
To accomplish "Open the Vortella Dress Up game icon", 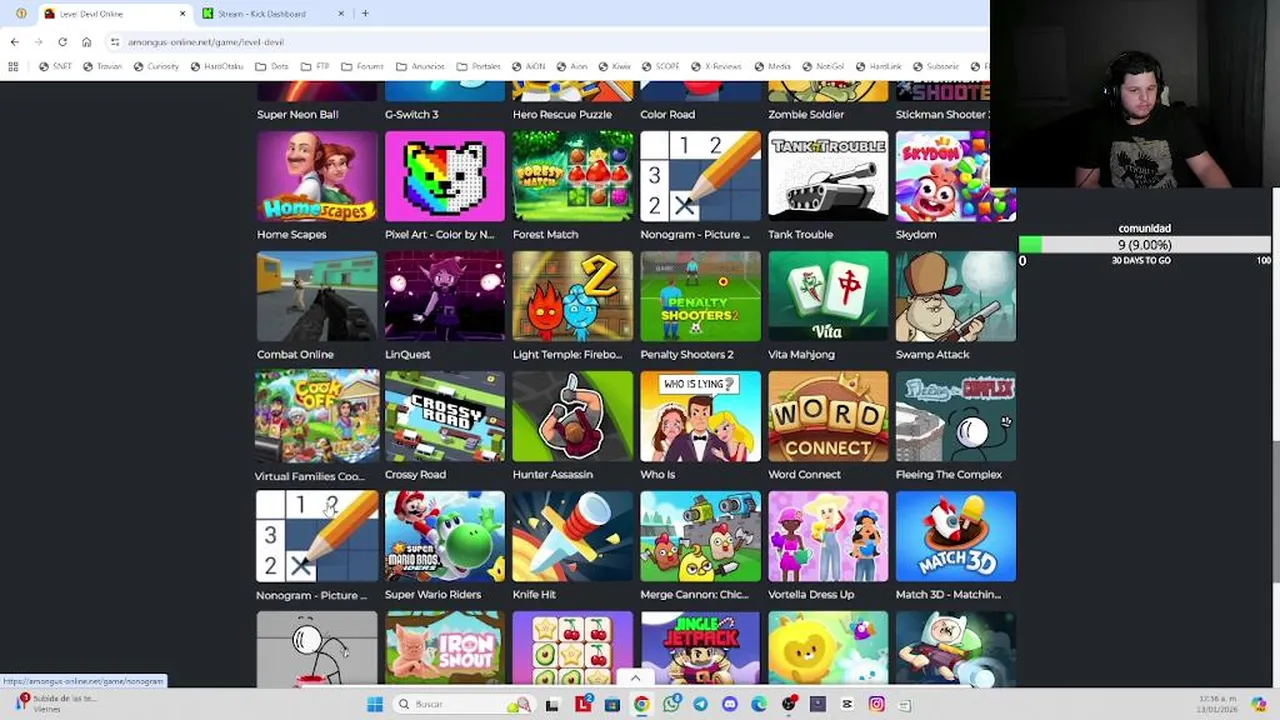I will click(828, 536).
